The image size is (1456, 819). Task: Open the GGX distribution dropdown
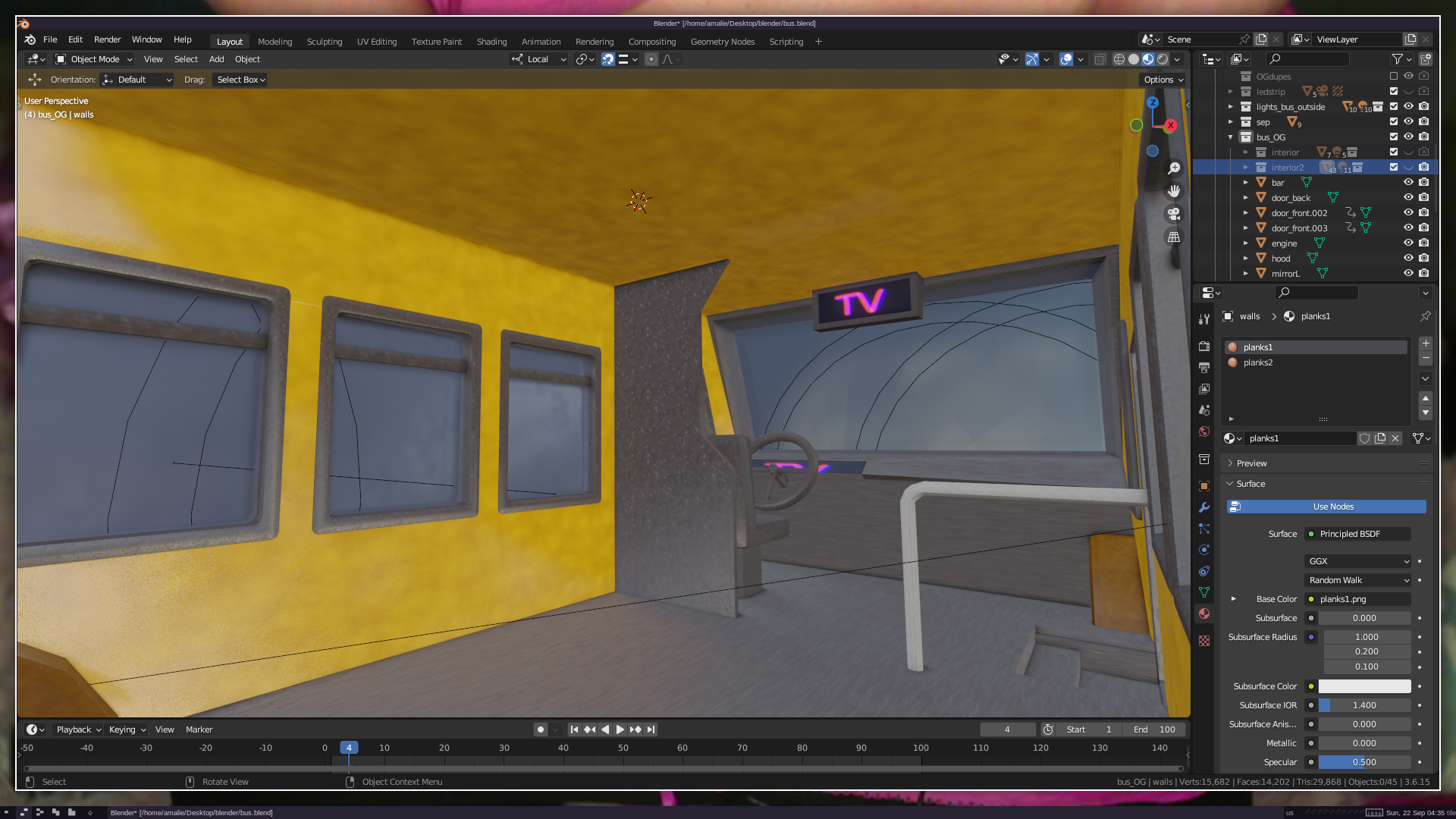(1357, 561)
